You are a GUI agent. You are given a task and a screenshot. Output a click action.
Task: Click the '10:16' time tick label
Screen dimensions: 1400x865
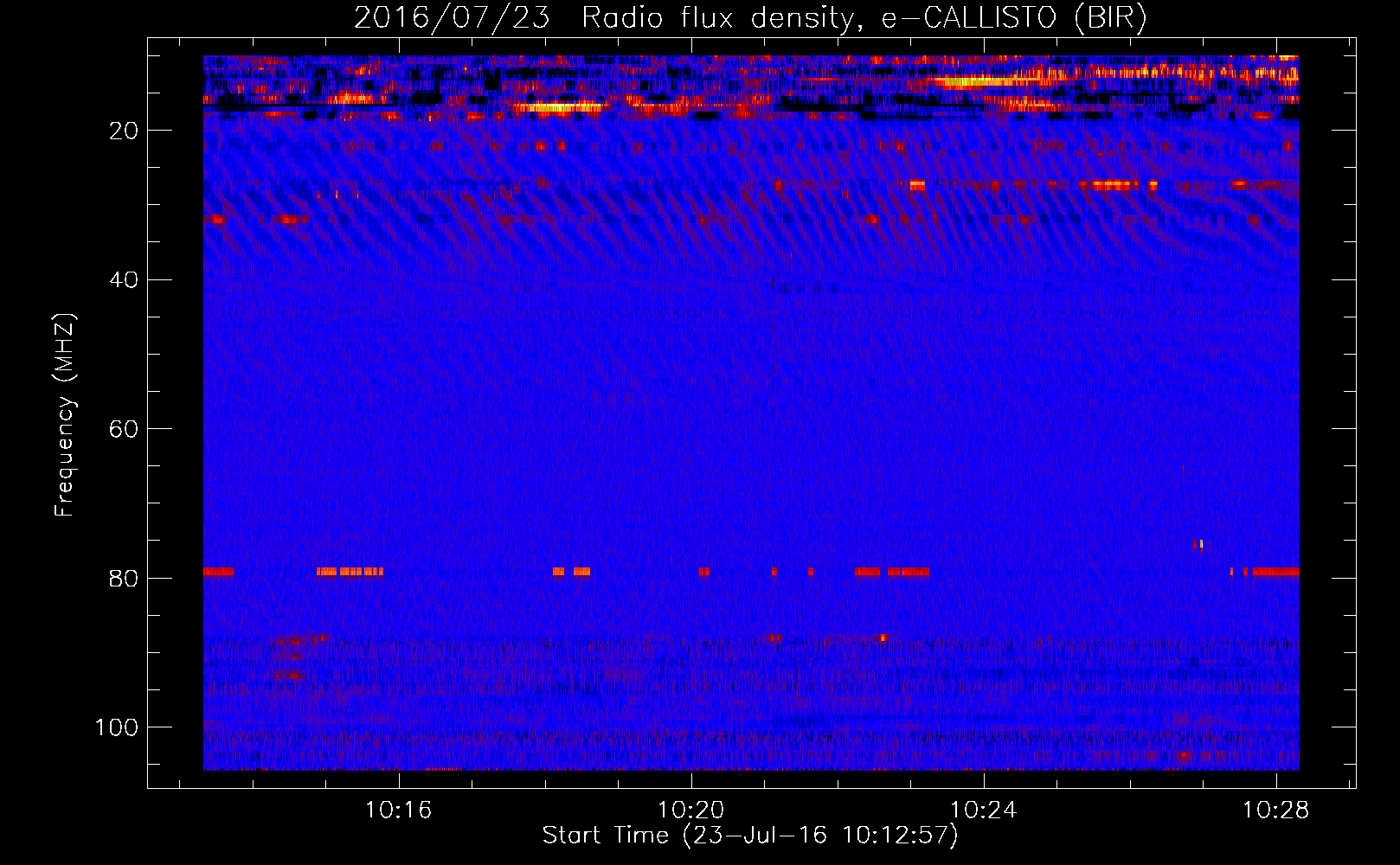click(398, 811)
